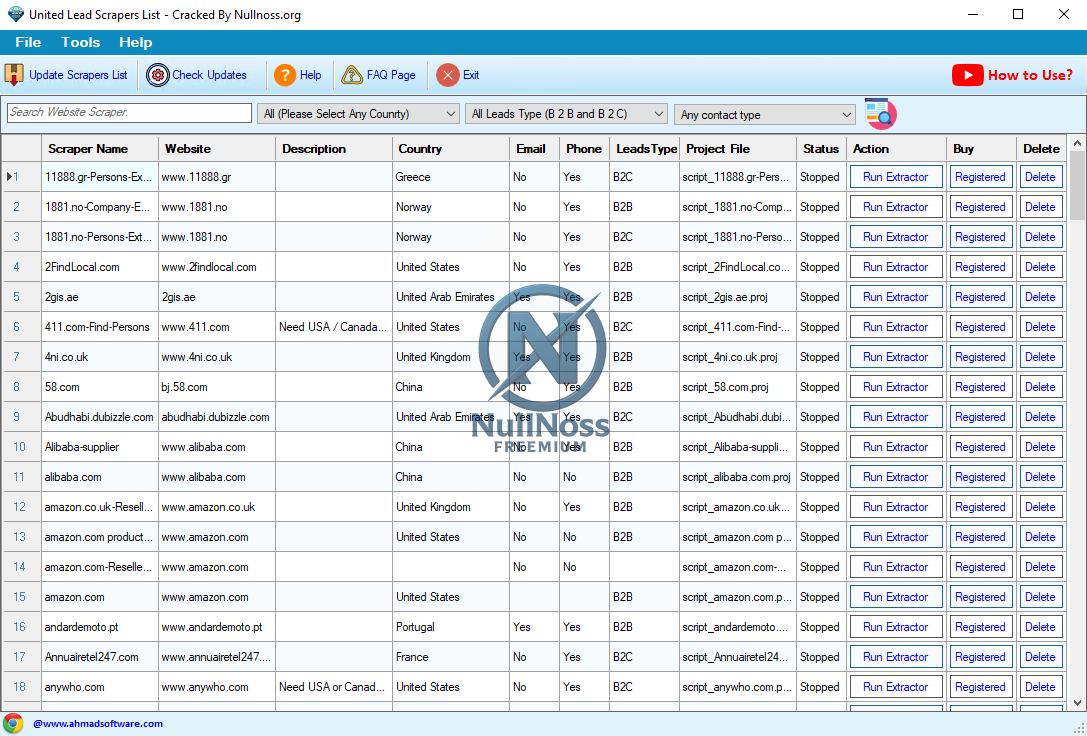Click the vertical scrollbar down arrow

(1077, 702)
